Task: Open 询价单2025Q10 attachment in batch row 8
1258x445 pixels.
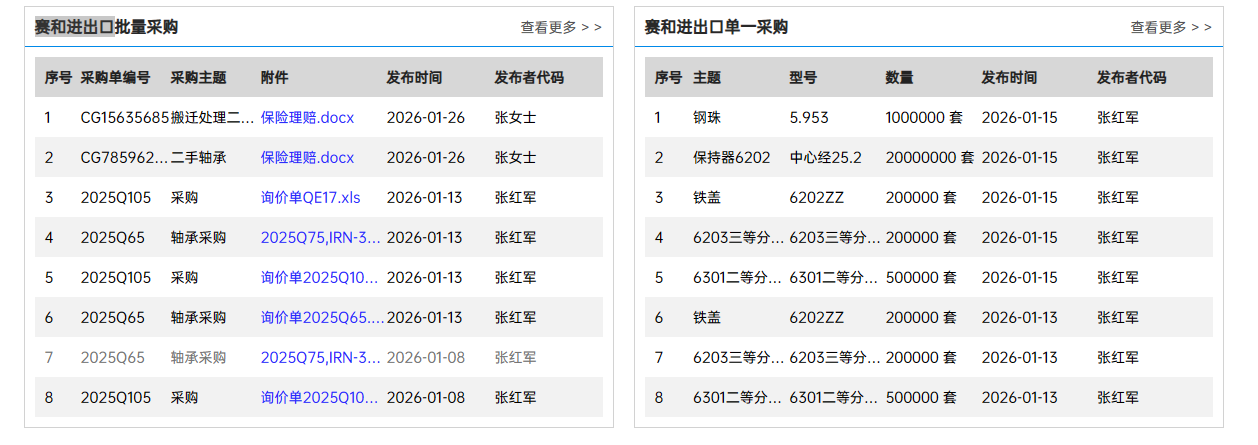Action: click(x=320, y=397)
